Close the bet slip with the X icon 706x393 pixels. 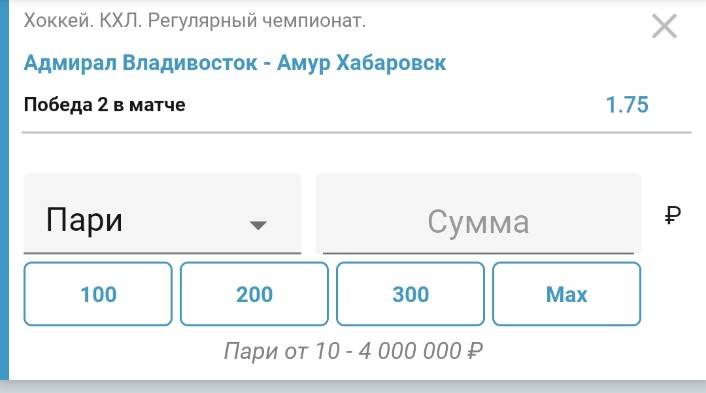click(x=665, y=26)
